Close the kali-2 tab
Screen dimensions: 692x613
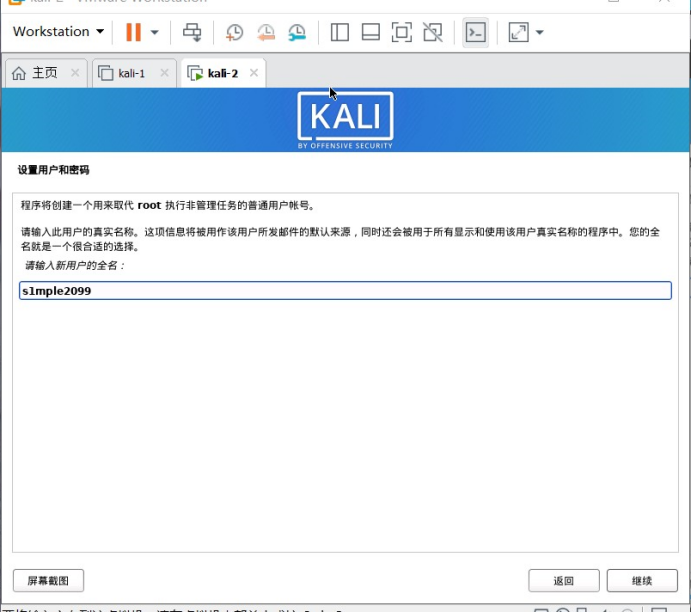(x=254, y=72)
